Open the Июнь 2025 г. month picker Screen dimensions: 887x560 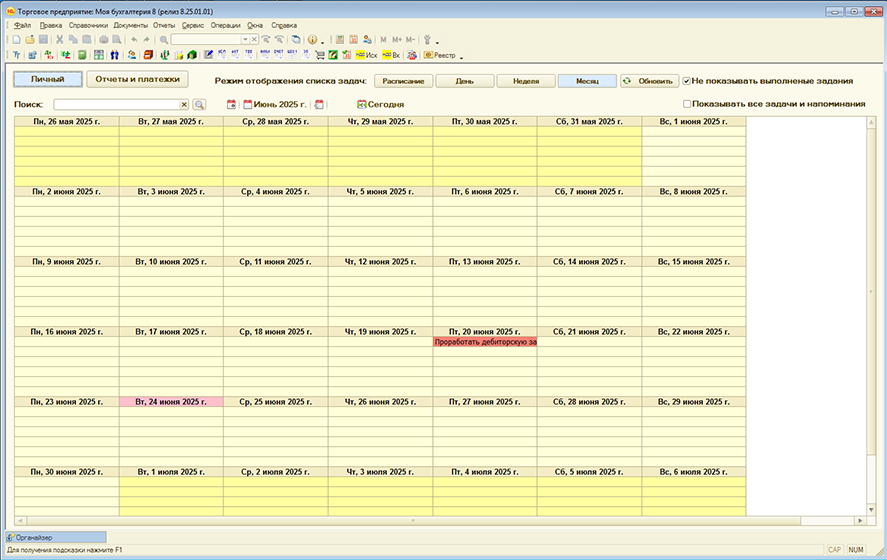click(275, 104)
